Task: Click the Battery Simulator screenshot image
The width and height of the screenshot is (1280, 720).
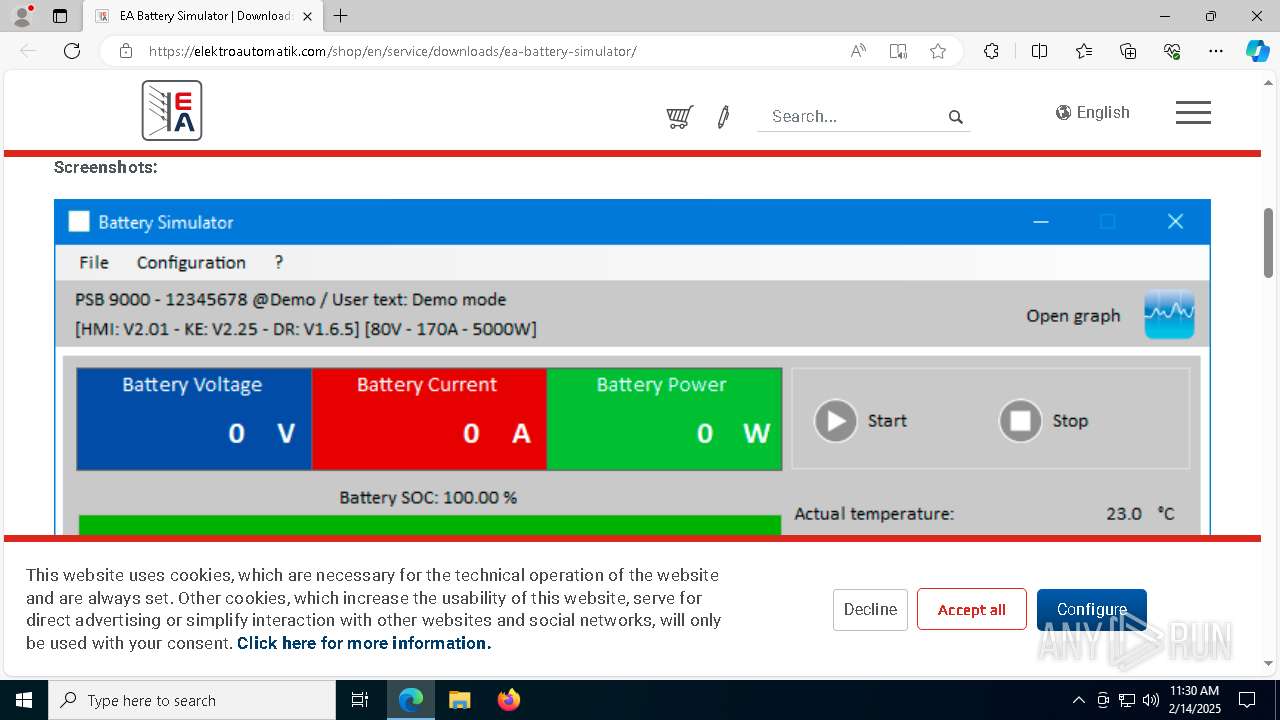Action: (x=632, y=367)
